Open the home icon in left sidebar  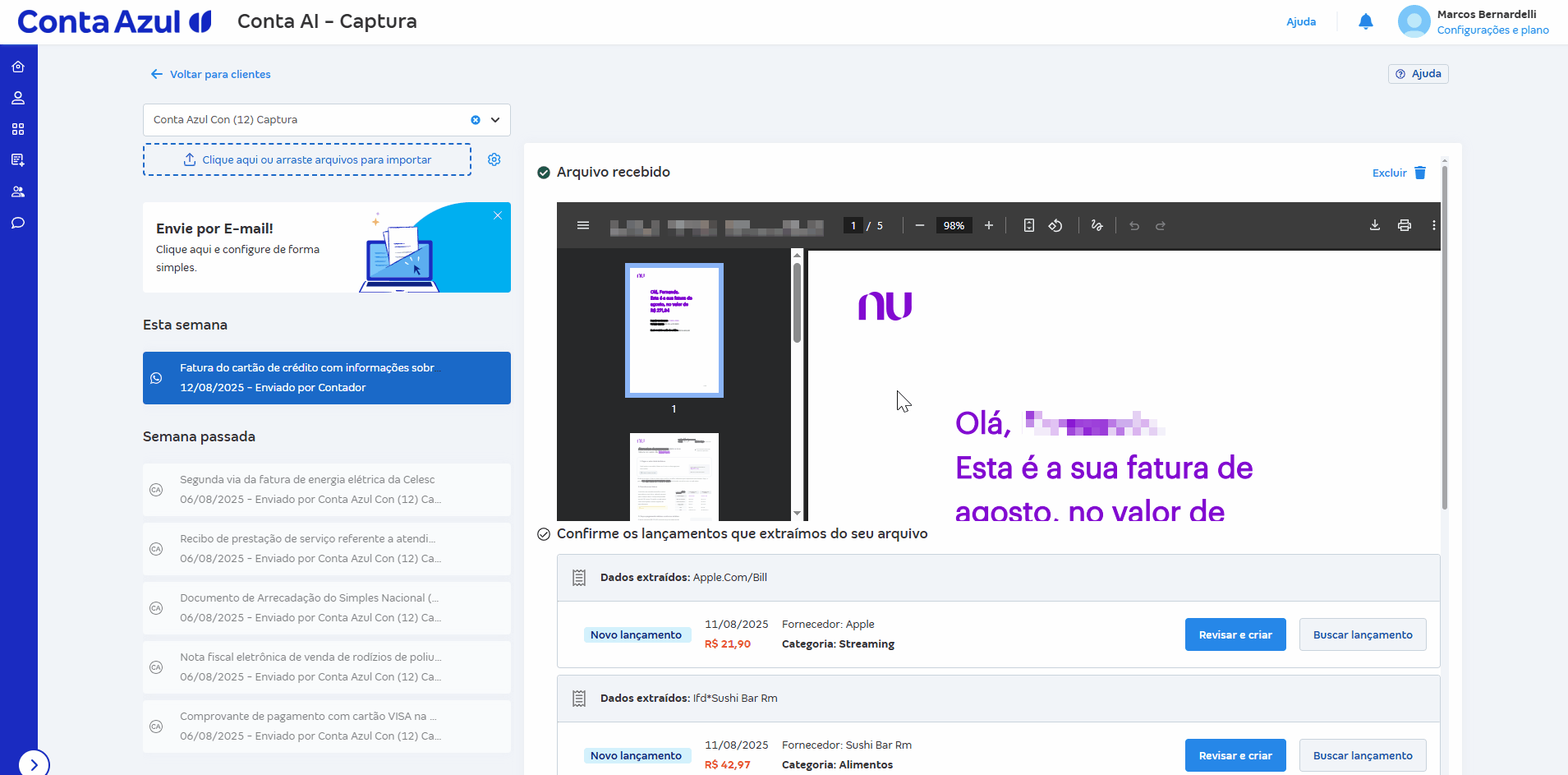18,67
